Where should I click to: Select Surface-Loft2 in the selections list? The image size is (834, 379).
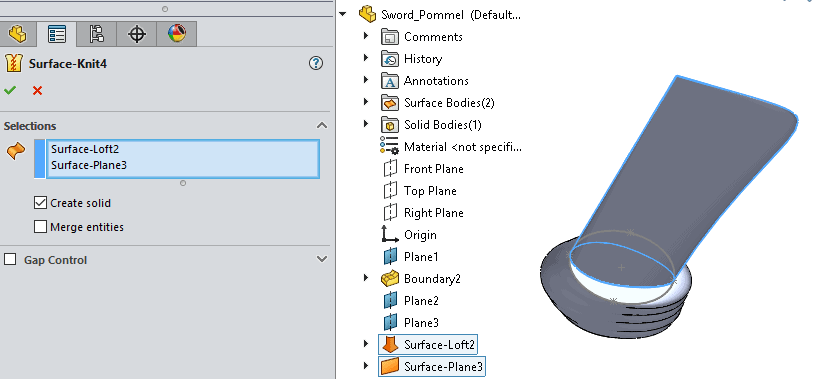coord(85,150)
